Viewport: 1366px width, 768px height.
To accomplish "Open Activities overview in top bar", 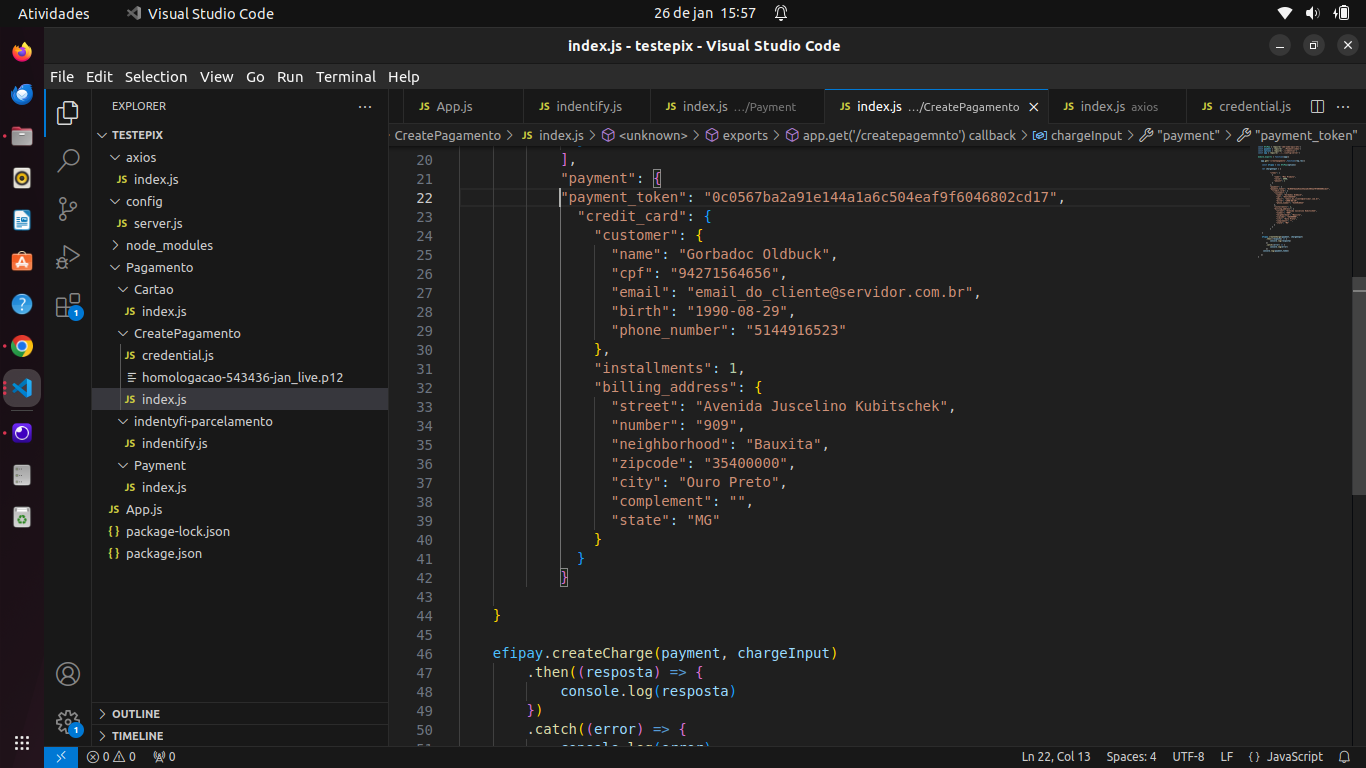I will 54,13.
